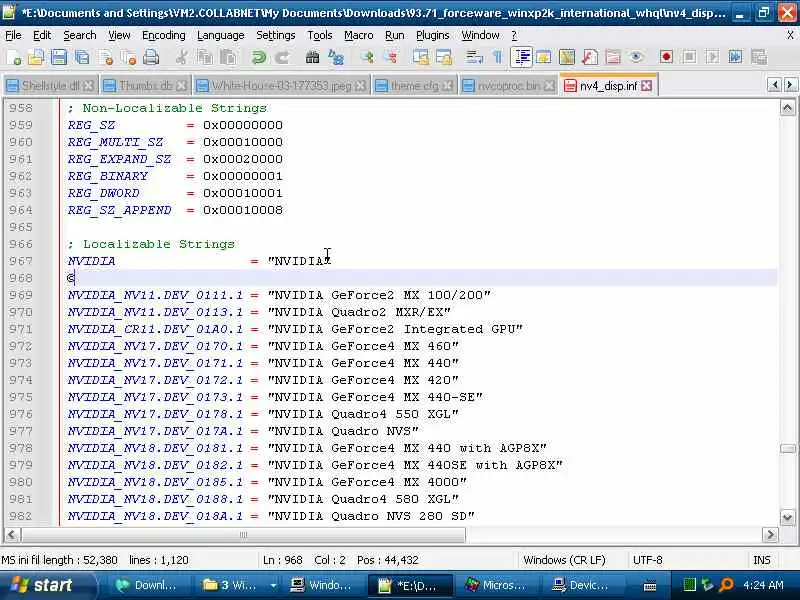Open the Document Map icon

567,57
